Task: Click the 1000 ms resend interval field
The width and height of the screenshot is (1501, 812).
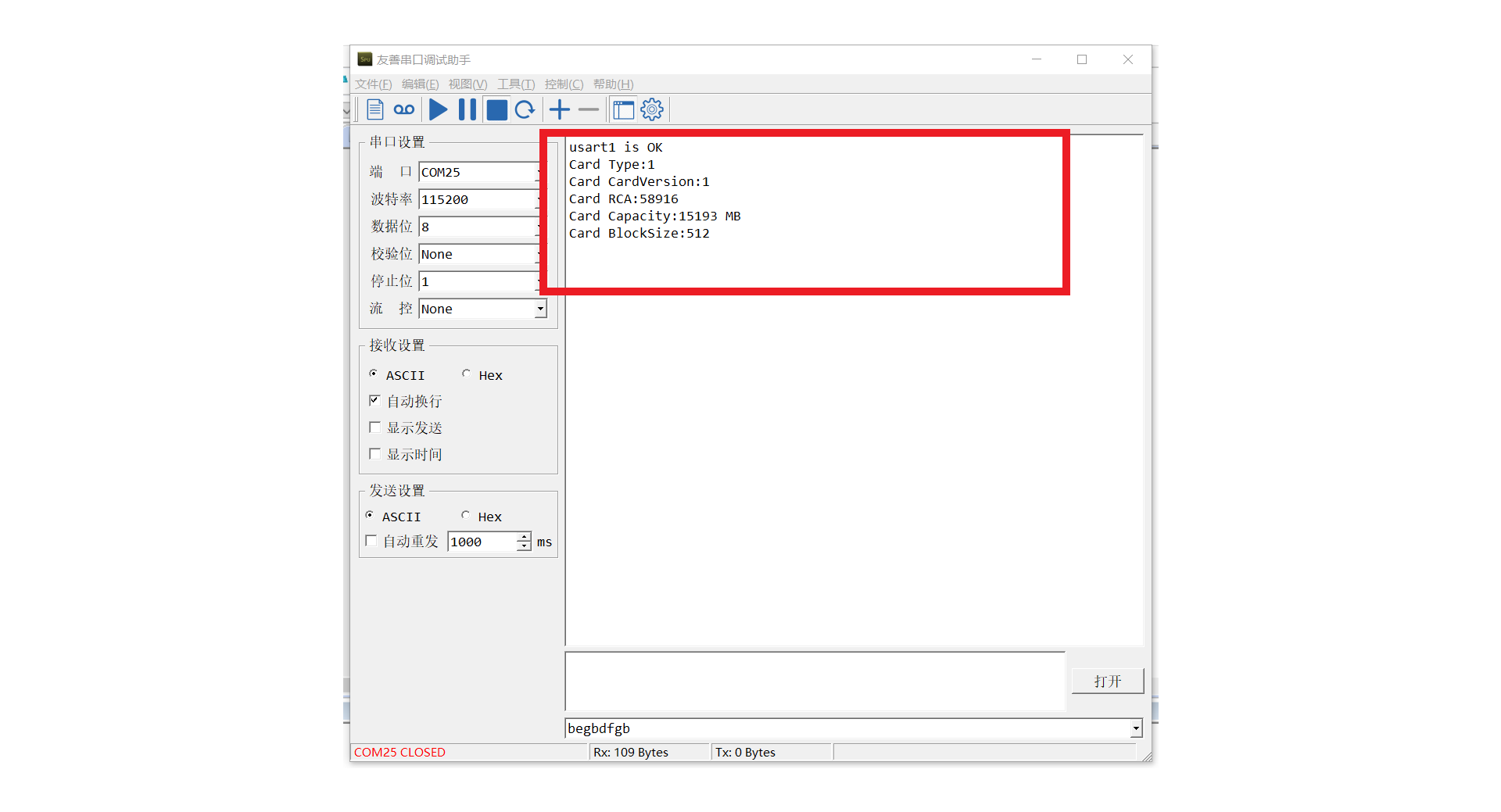Action: click(482, 542)
